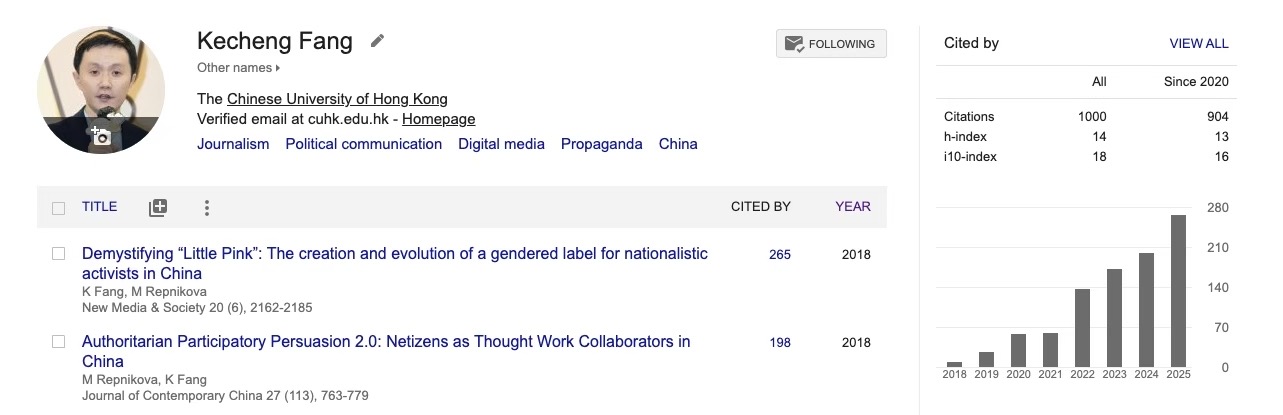
Task: Click the 2022 bar in citation chart
Action: [x=1082, y=327]
